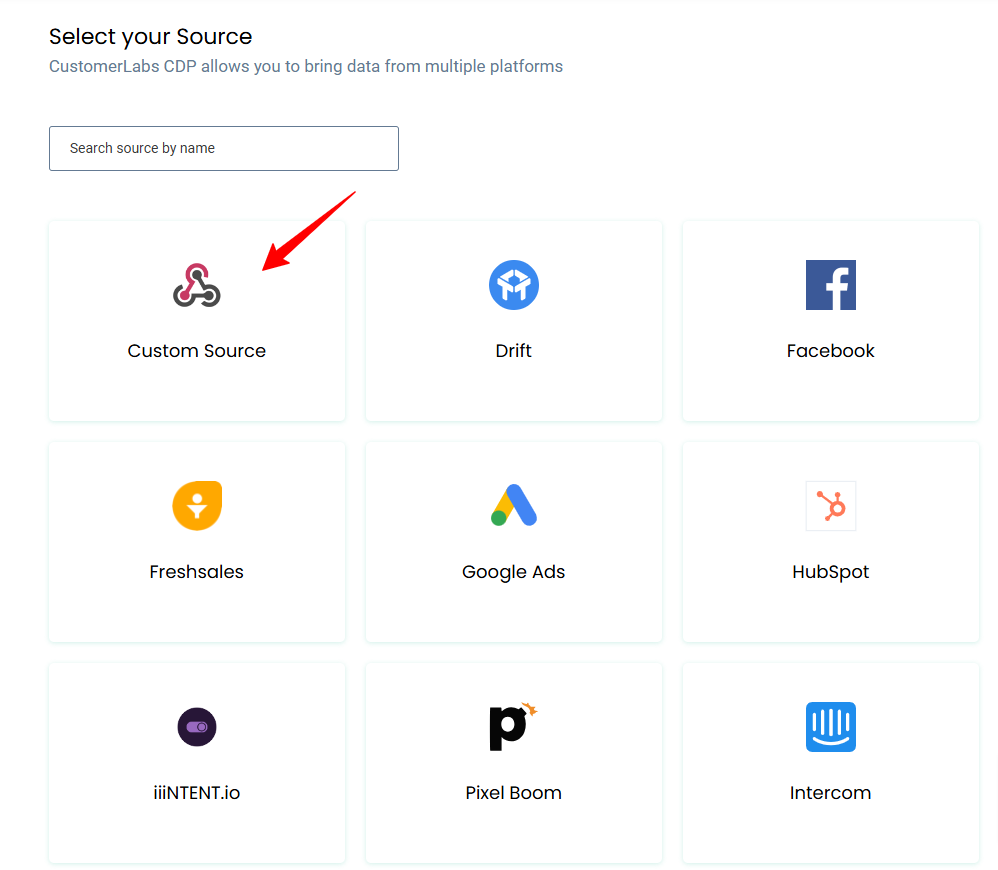The image size is (998, 870).
Task: Select Intercom as a data source
Action: click(x=830, y=762)
